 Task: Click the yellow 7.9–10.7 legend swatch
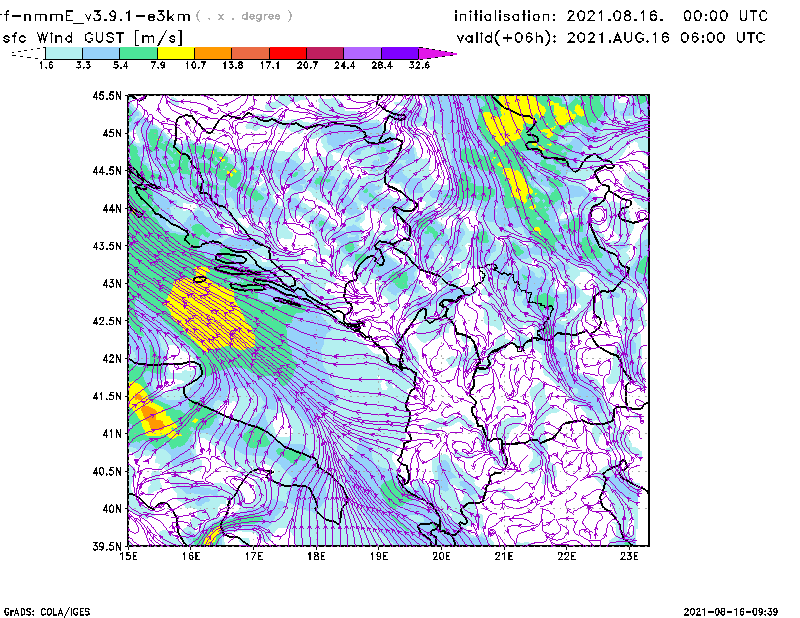pos(176,53)
